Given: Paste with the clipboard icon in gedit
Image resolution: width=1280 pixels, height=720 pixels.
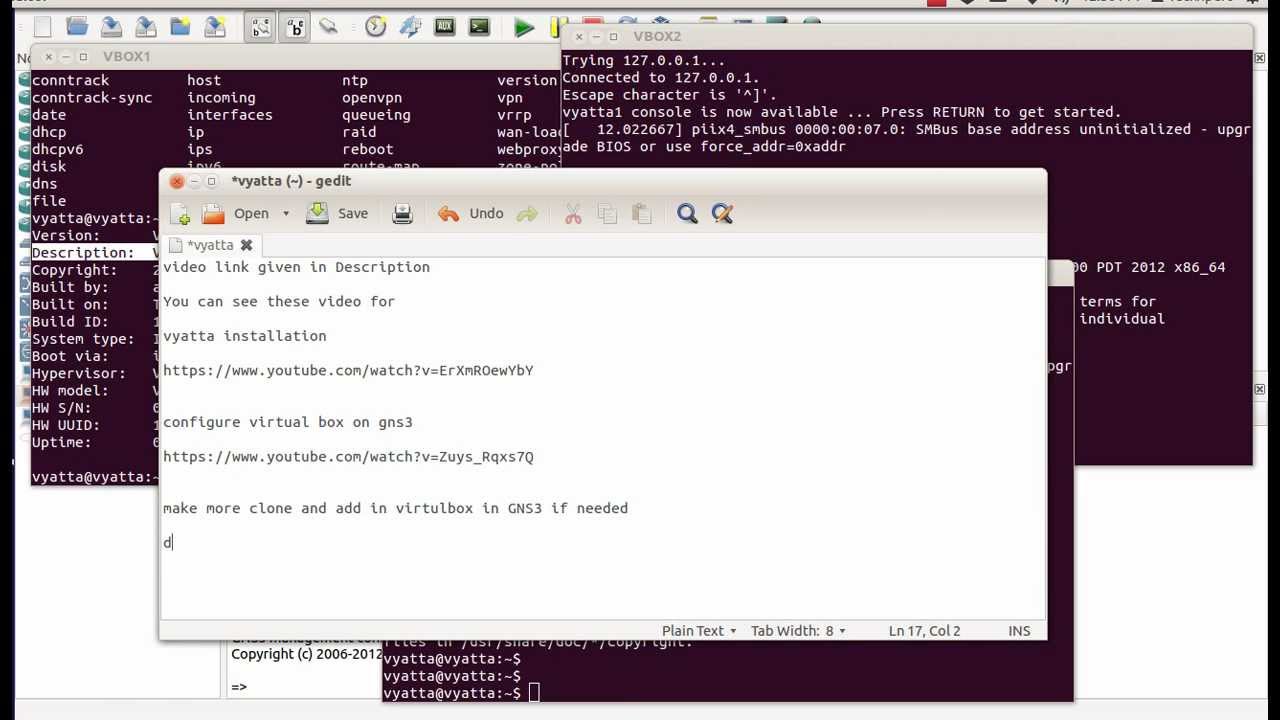Looking at the screenshot, I should 642,214.
